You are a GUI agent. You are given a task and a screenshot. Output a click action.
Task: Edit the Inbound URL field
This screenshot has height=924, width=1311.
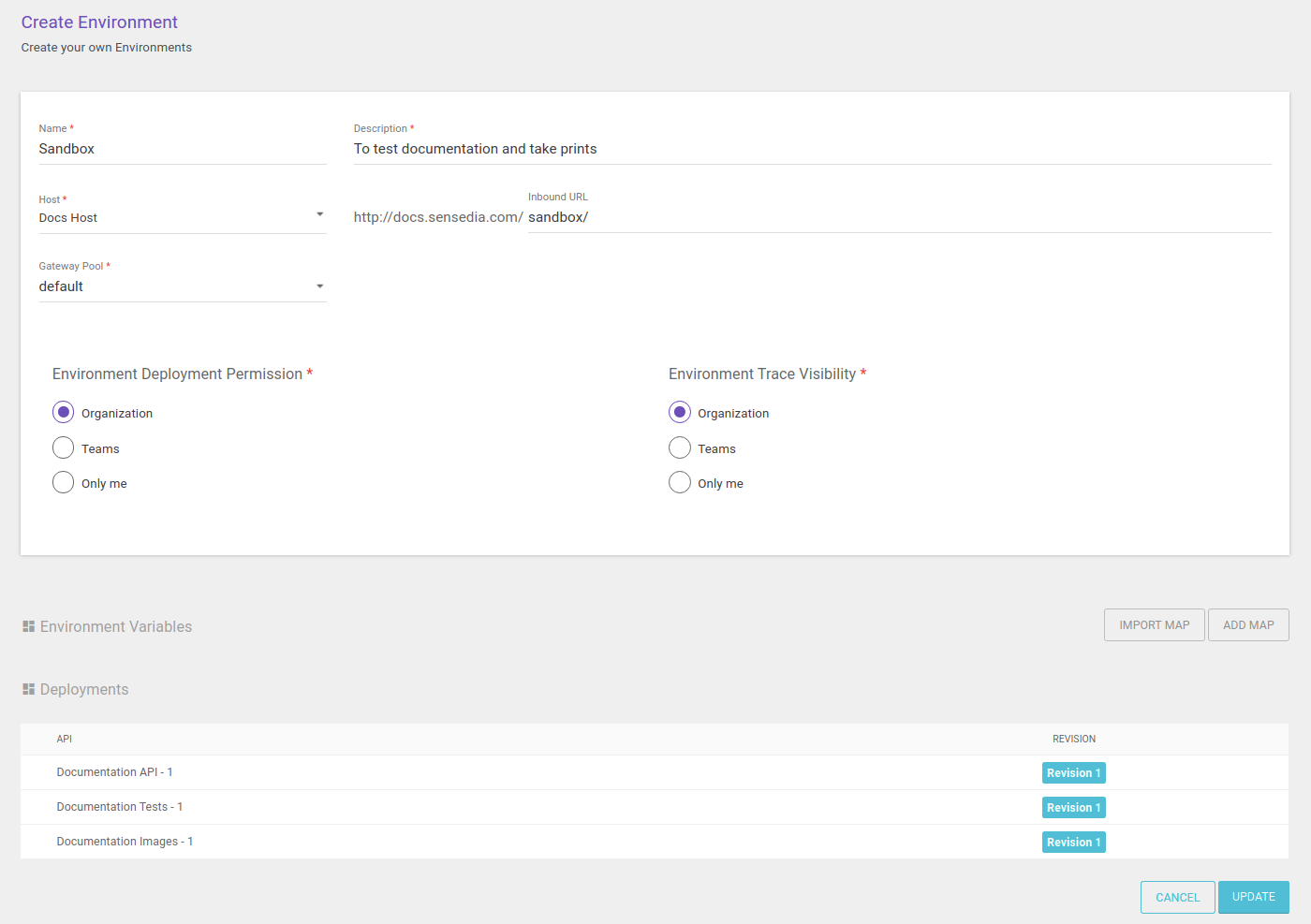coord(897,217)
